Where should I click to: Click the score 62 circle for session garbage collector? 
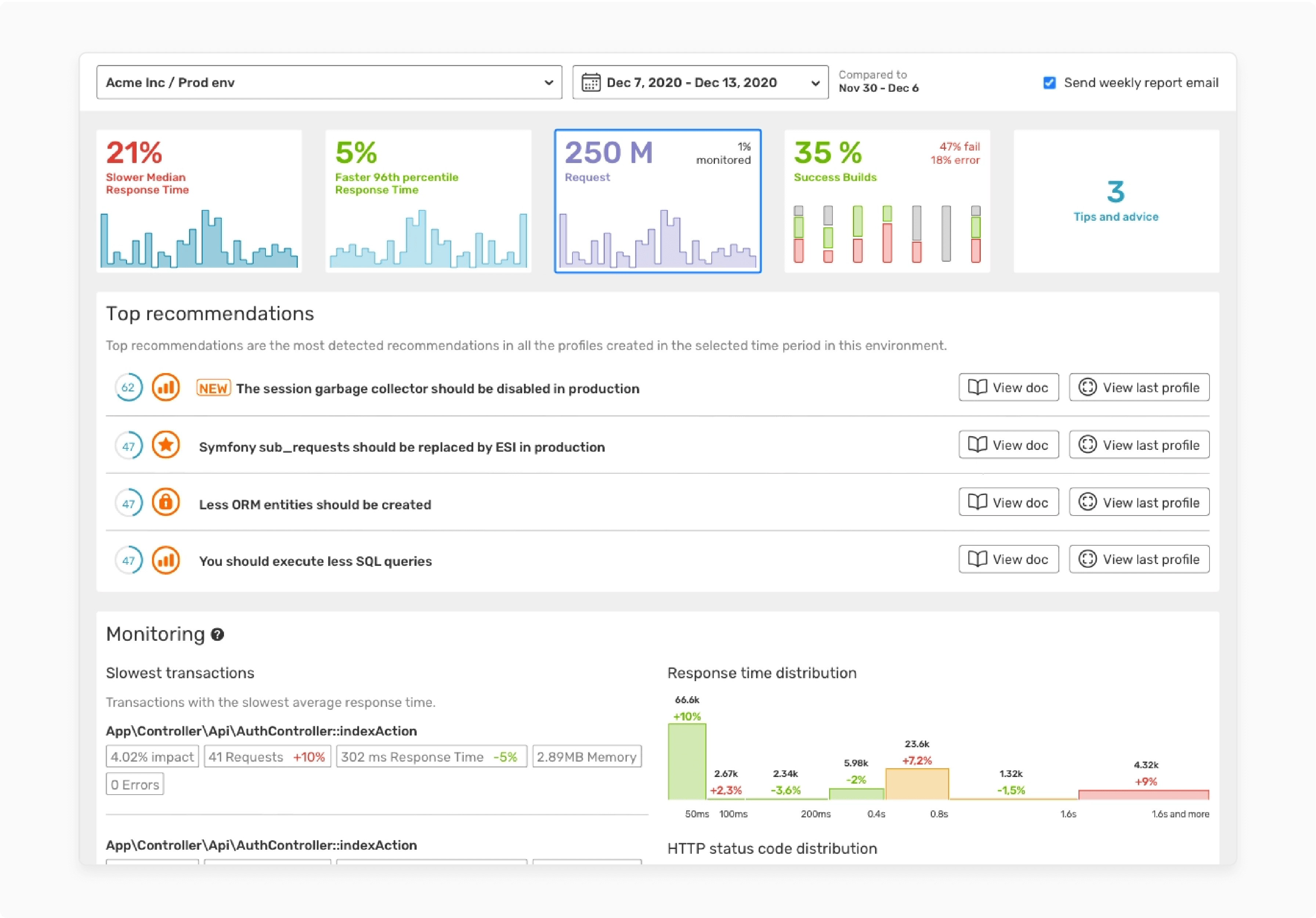pyautogui.click(x=129, y=388)
